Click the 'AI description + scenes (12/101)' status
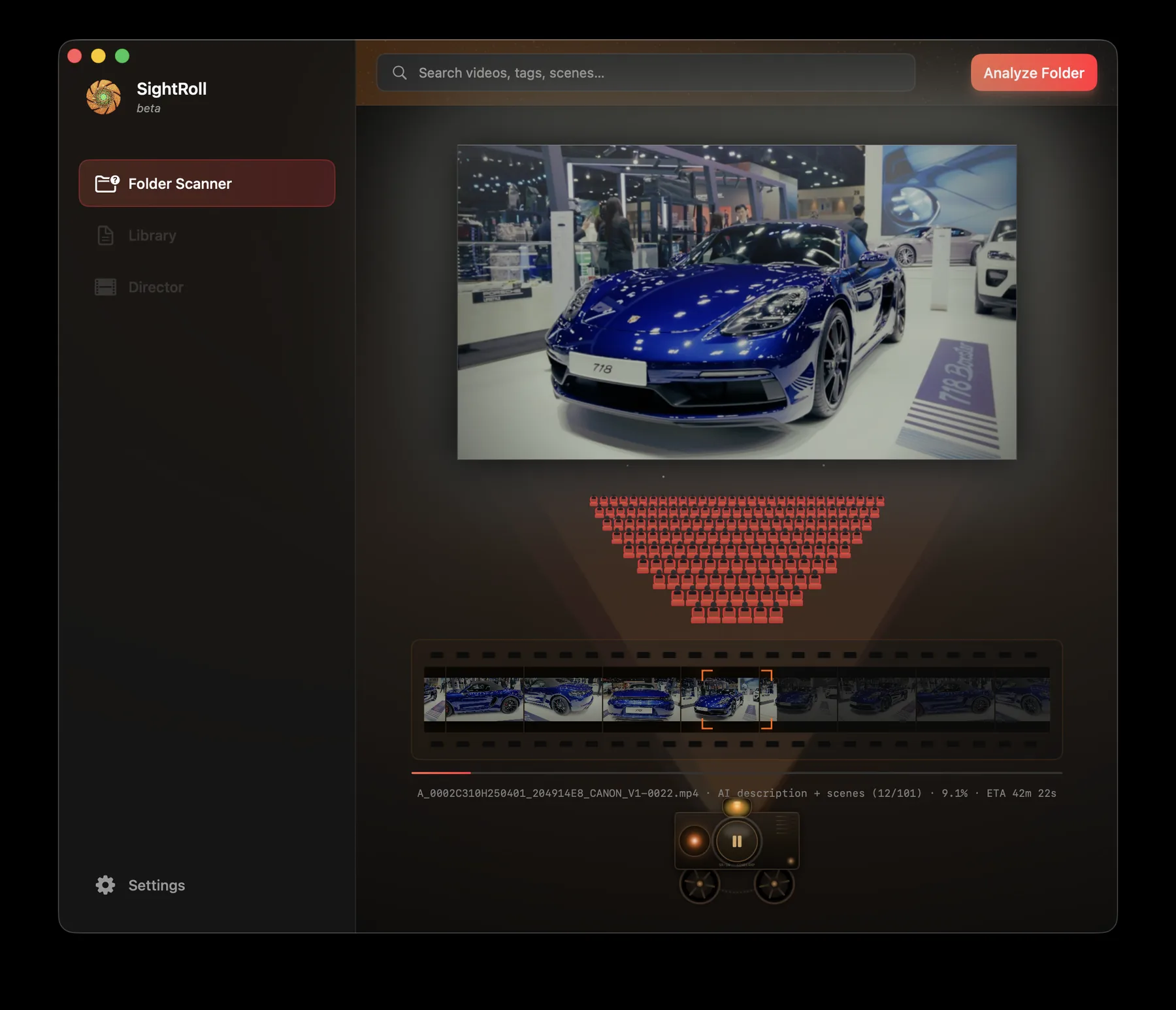 819,793
